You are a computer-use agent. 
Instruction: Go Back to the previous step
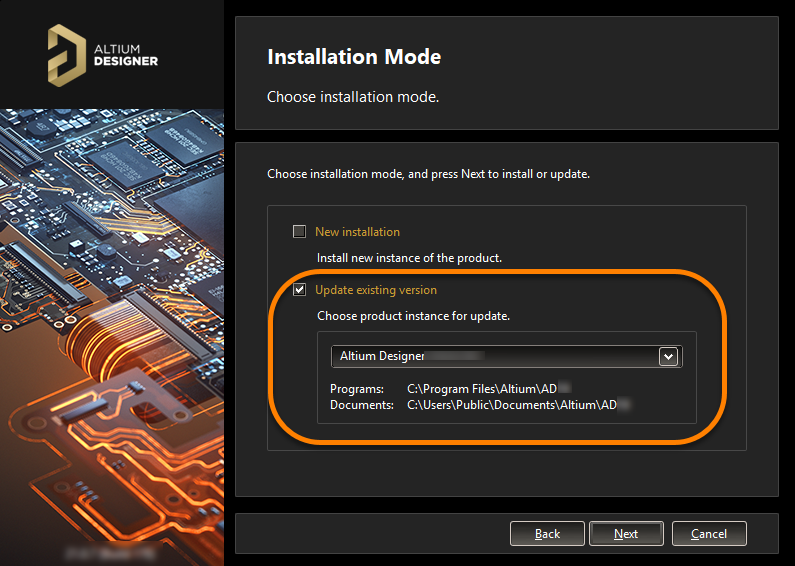tap(547, 534)
